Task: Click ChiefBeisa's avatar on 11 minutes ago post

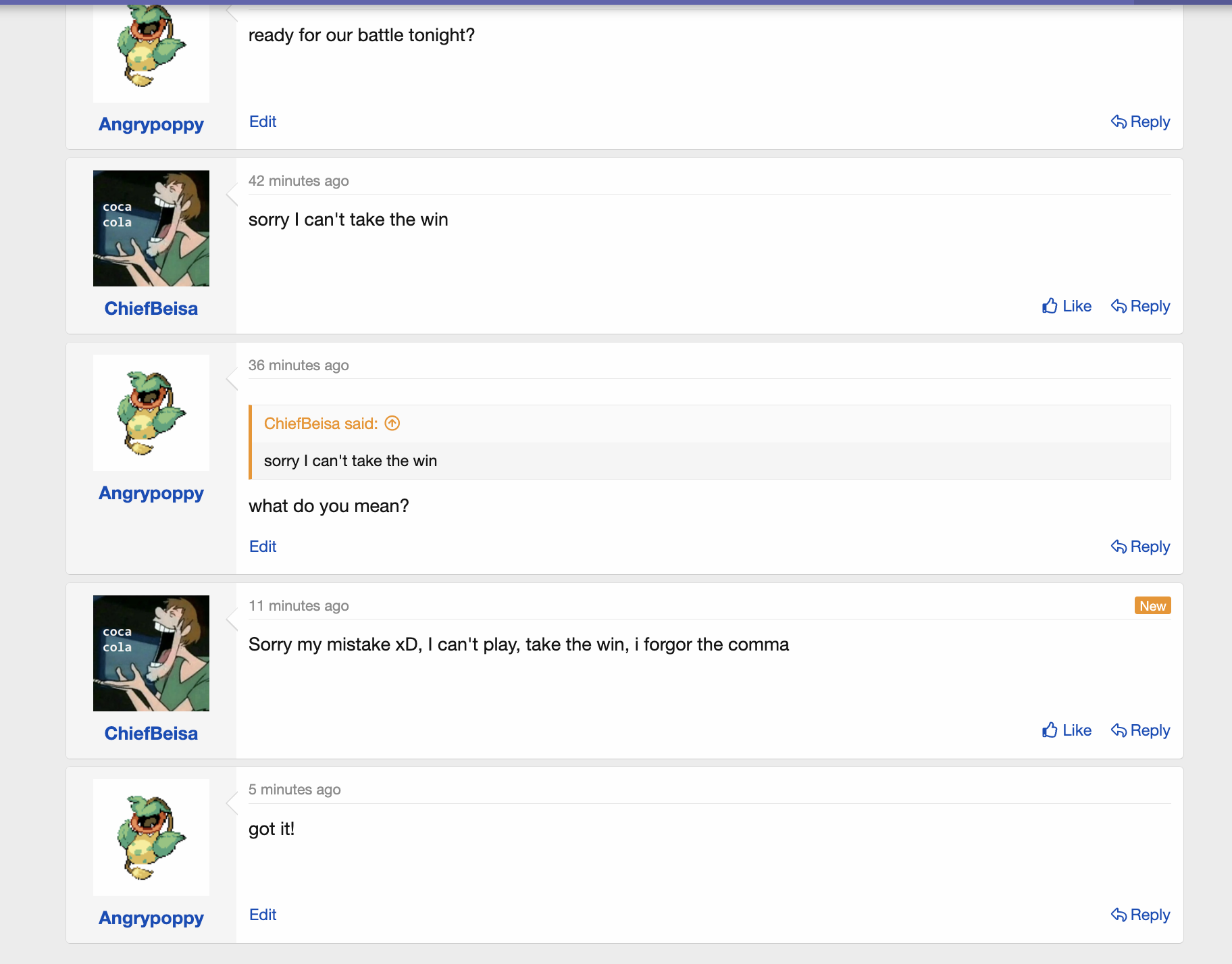Action: 151,653
